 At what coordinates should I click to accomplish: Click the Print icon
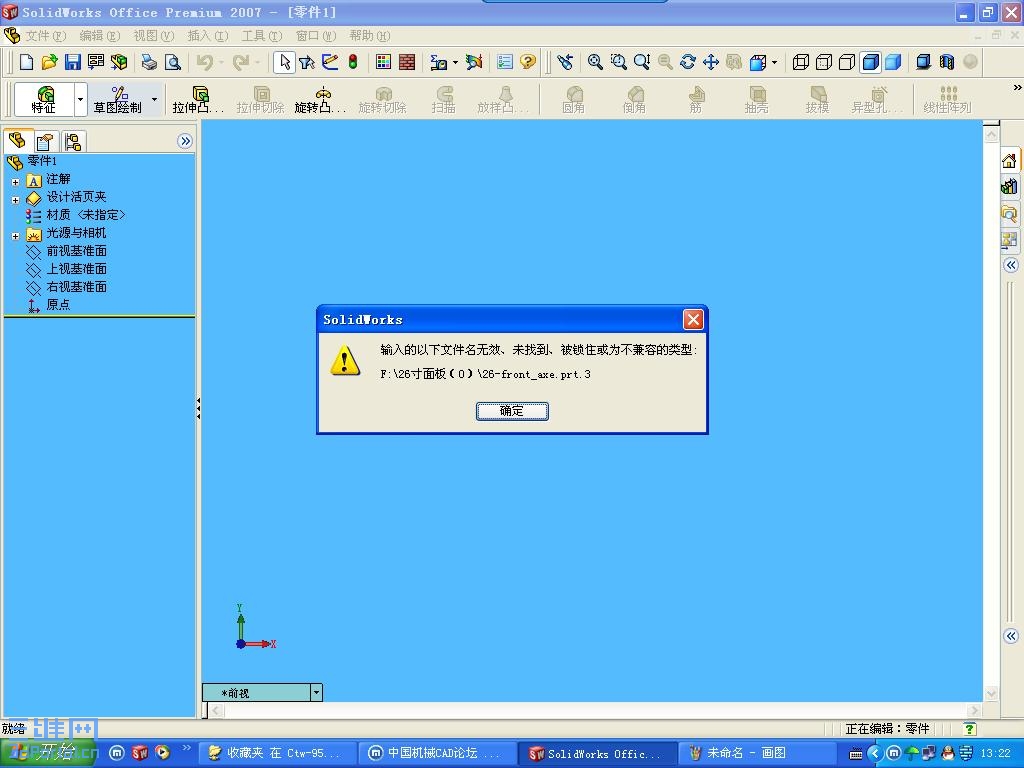pos(150,62)
